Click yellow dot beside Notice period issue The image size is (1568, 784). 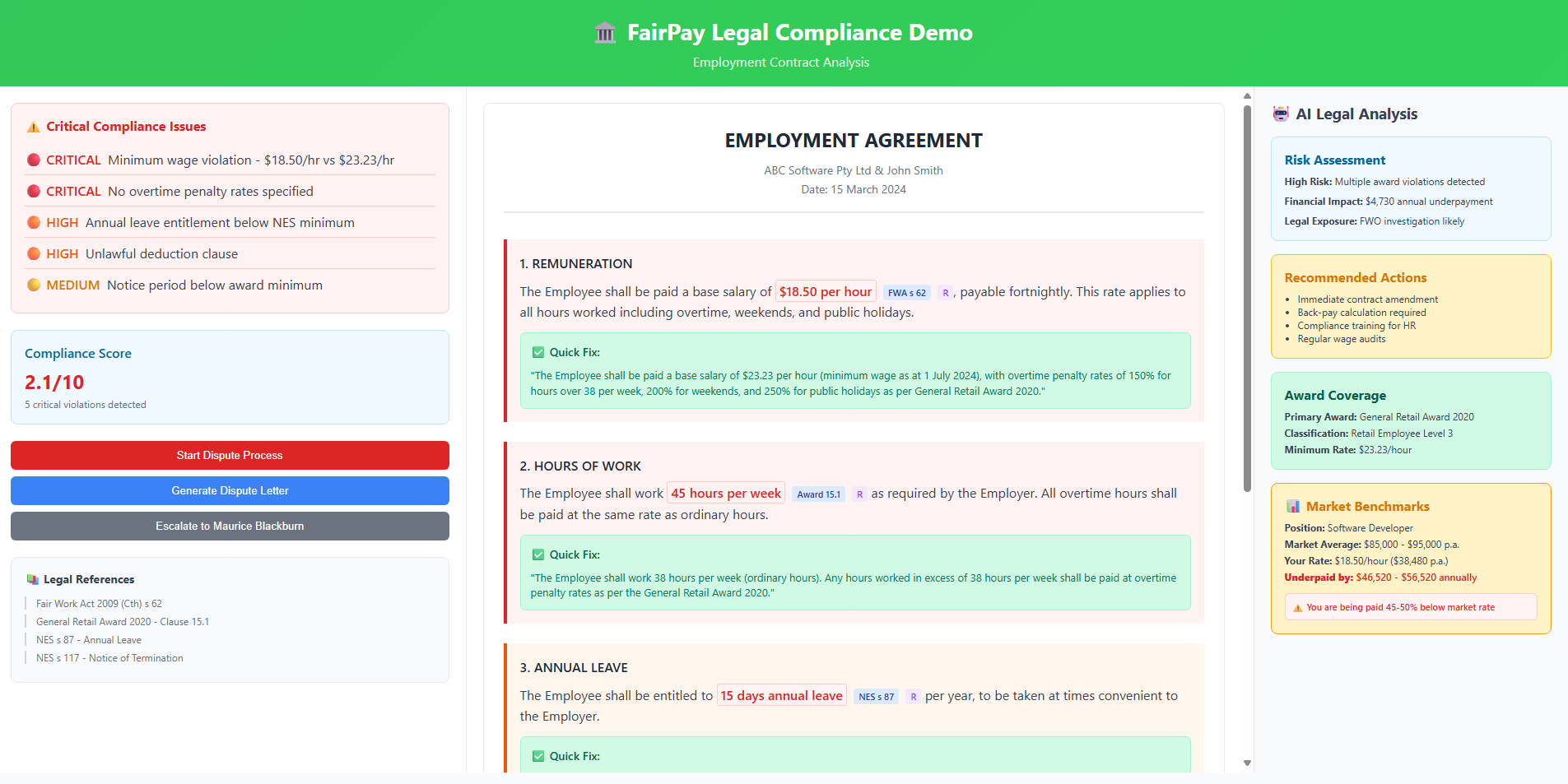point(34,285)
